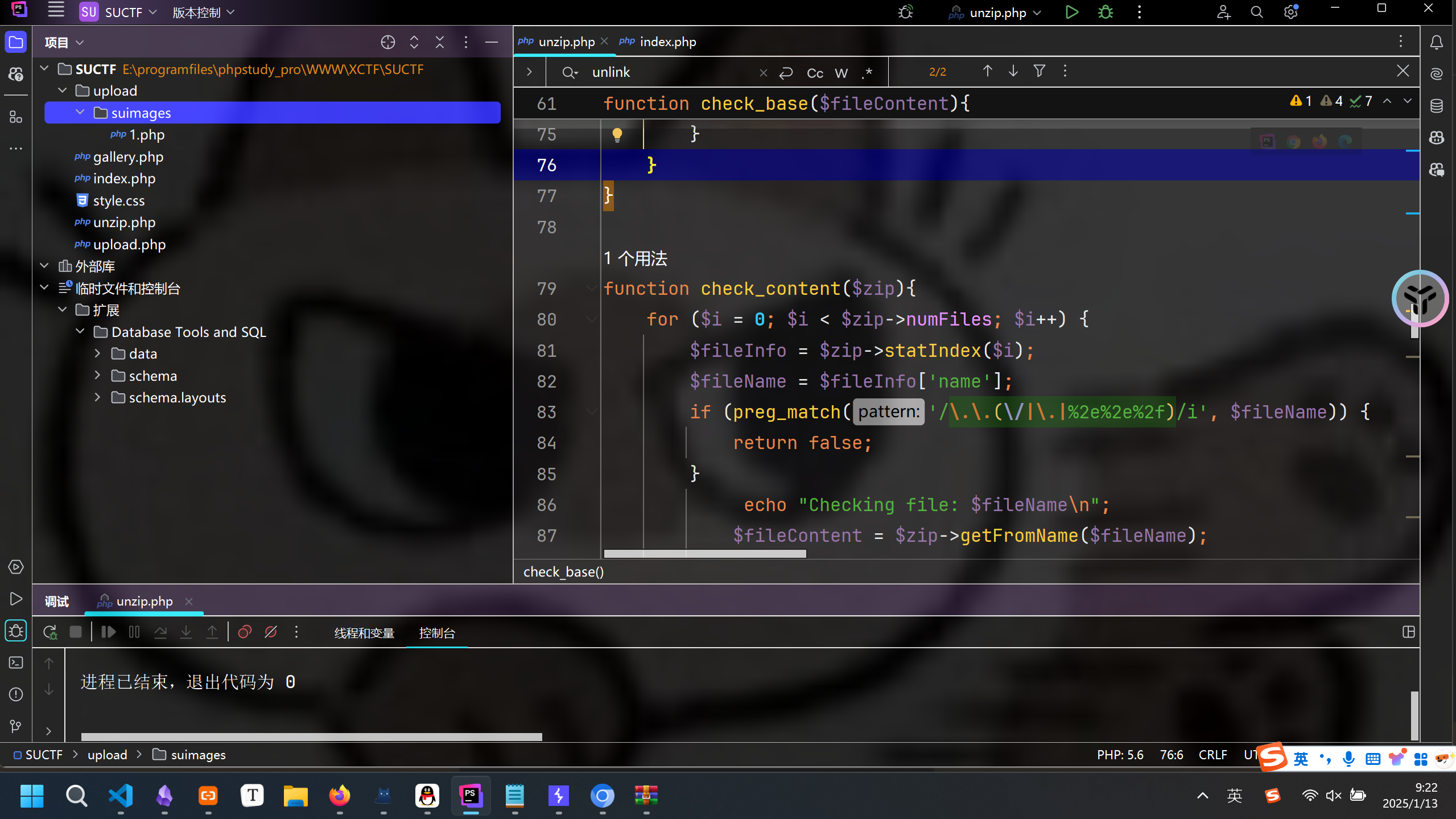Click the Resume Program icon
1456x819 pixels.
point(108,632)
